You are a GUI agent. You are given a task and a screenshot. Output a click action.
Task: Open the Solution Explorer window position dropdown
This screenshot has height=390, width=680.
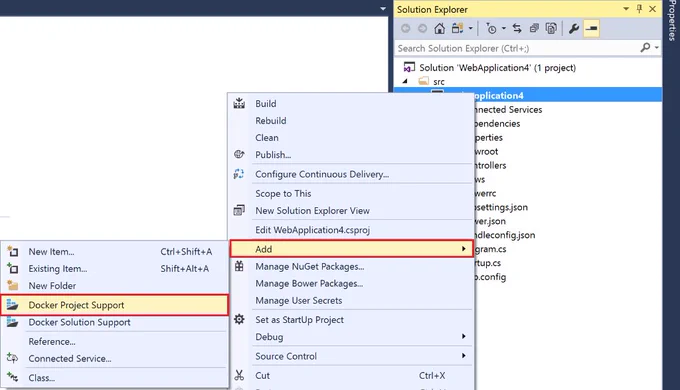click(x=626, y=9)
